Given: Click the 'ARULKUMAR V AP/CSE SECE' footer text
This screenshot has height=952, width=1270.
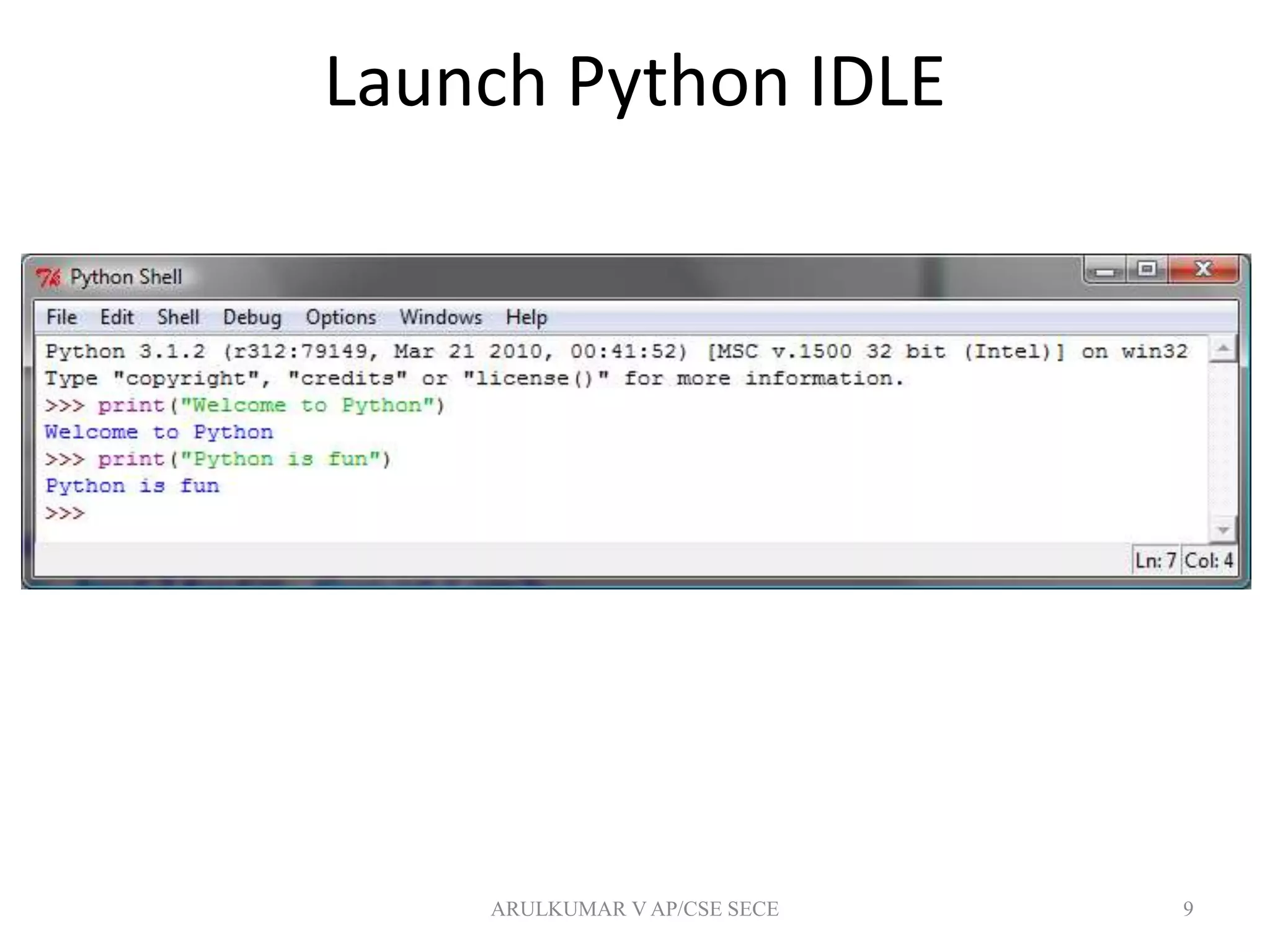Looking at the screenshot, I should click(634, 909).
